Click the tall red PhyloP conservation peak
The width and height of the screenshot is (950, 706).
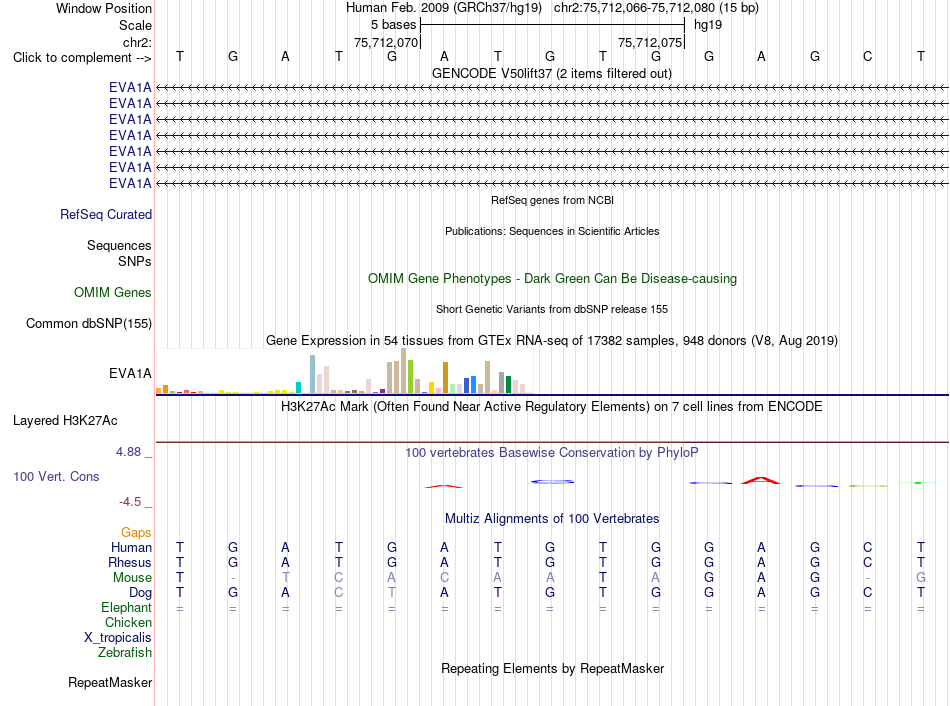pyautogui.click(x=762, y=481)
